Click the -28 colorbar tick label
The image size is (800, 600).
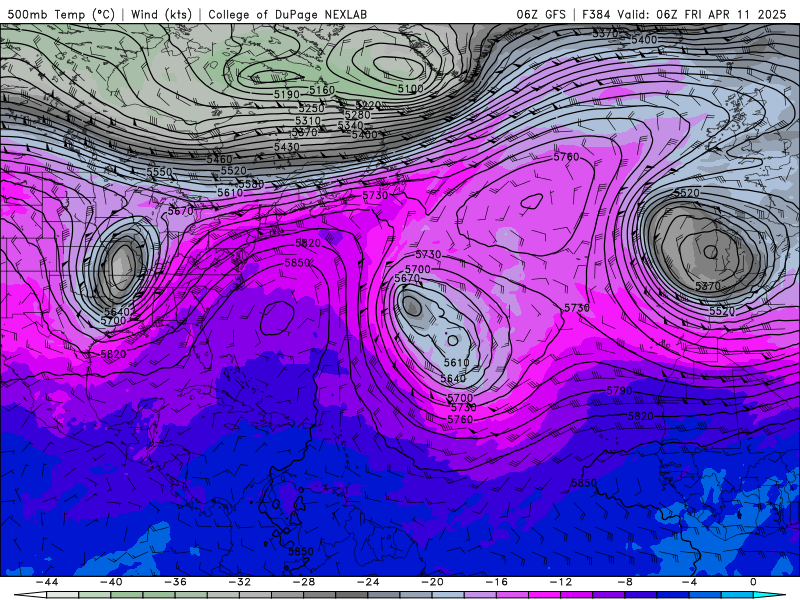click(304, 582)
